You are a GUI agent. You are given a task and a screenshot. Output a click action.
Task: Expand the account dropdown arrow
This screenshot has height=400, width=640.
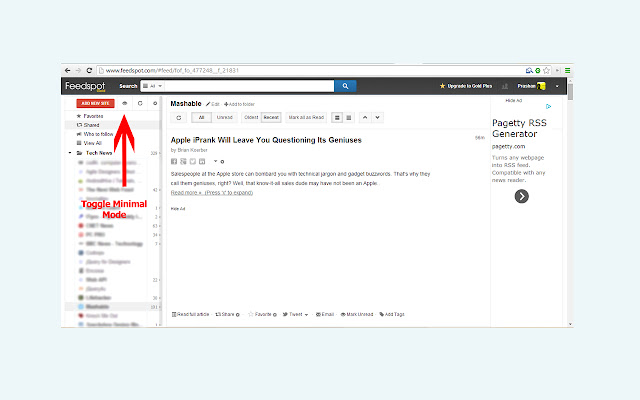point(557,86)
